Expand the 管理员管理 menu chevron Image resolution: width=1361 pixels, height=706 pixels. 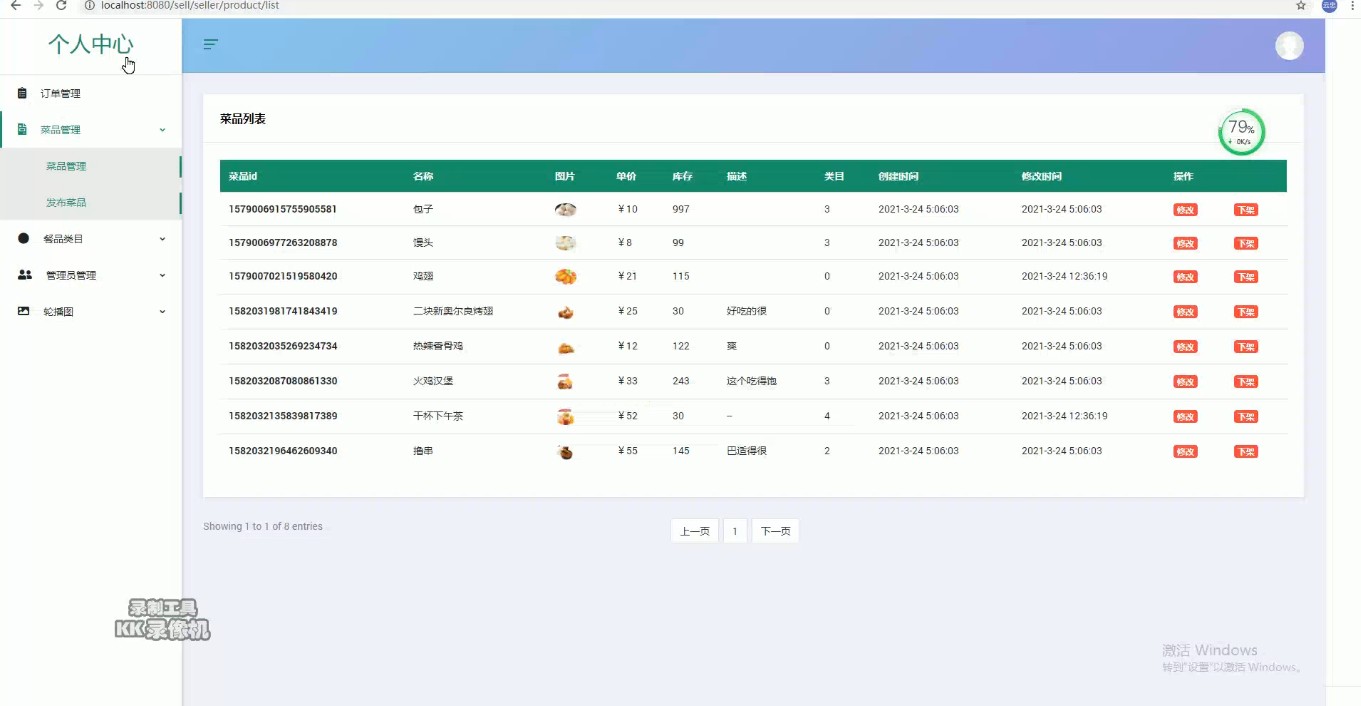[x=162, y=275]
